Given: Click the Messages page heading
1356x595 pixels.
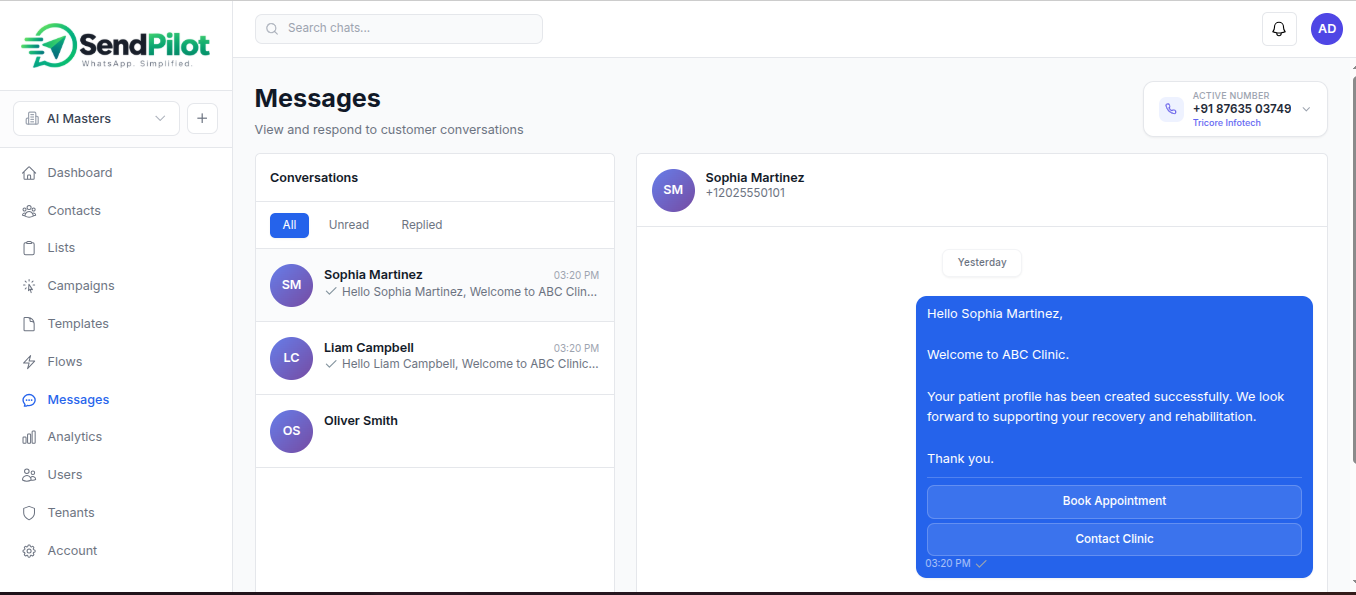Looking at the screenshot, I should [x=317, y=98].
